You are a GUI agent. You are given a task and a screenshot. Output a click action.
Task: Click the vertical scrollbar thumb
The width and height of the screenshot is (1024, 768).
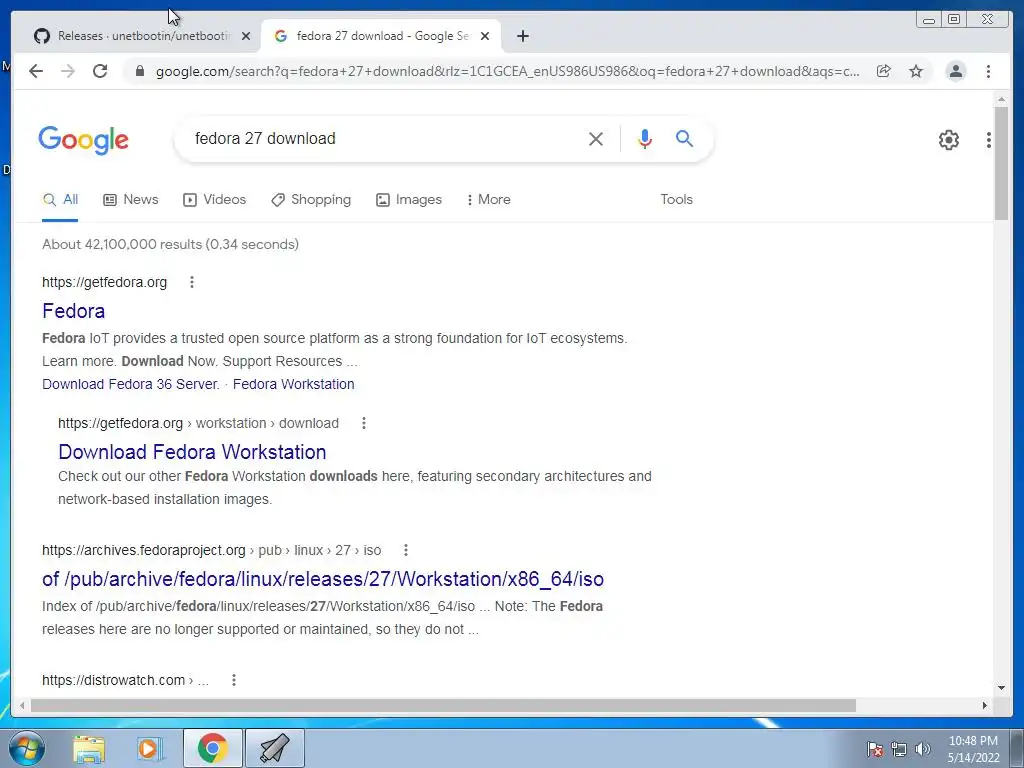click(1001, 163)
